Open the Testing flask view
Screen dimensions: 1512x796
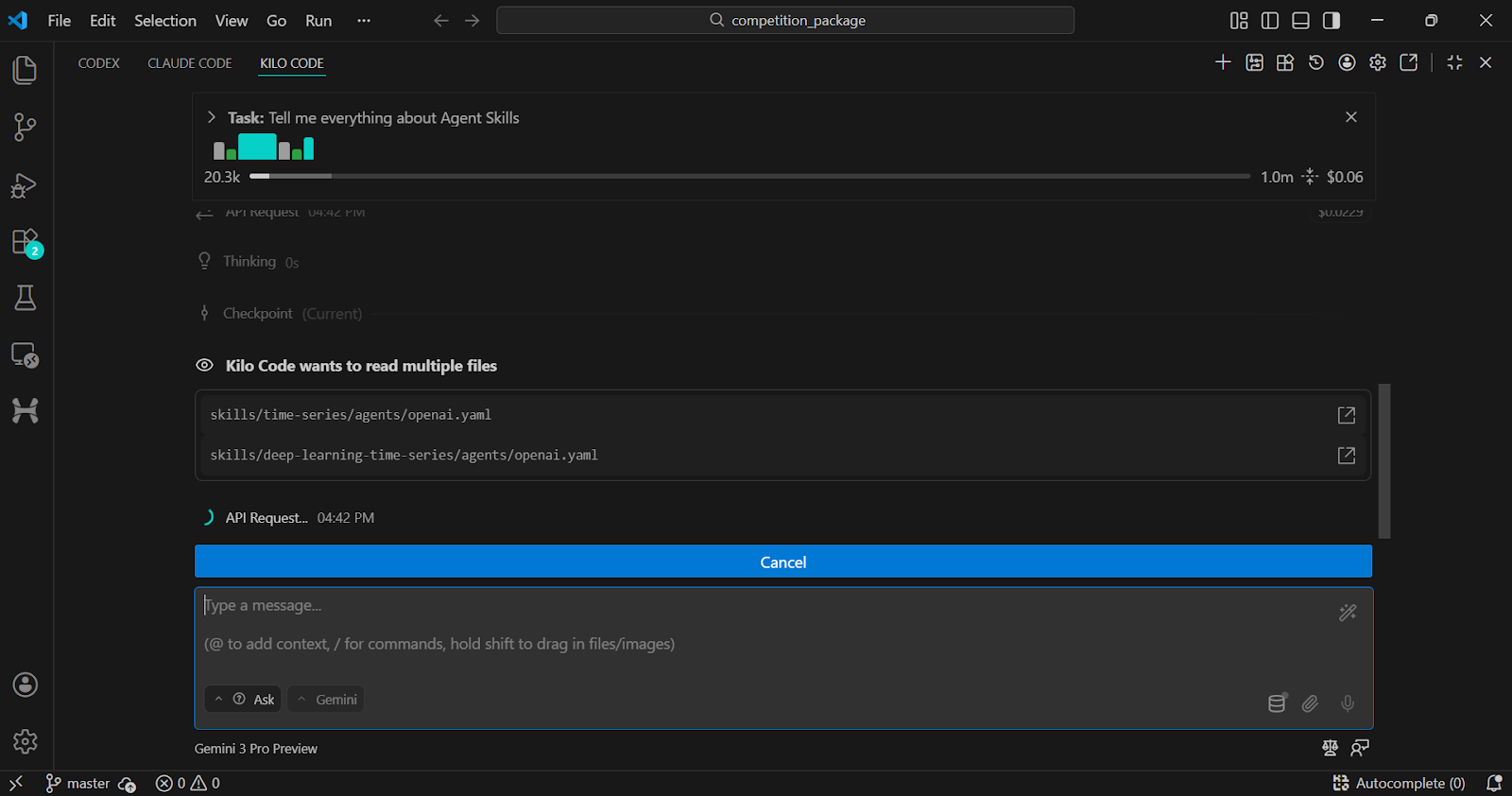point(26,298)
